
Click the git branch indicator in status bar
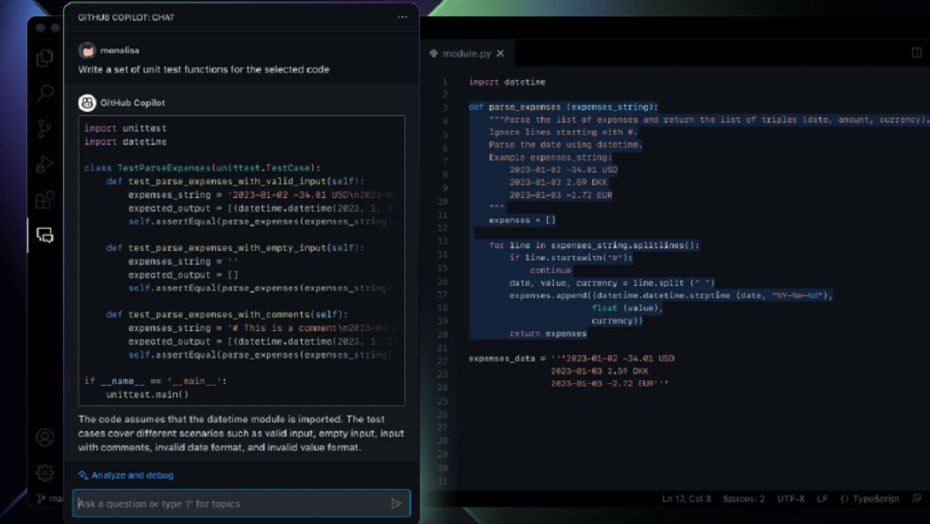coord(50,498)
